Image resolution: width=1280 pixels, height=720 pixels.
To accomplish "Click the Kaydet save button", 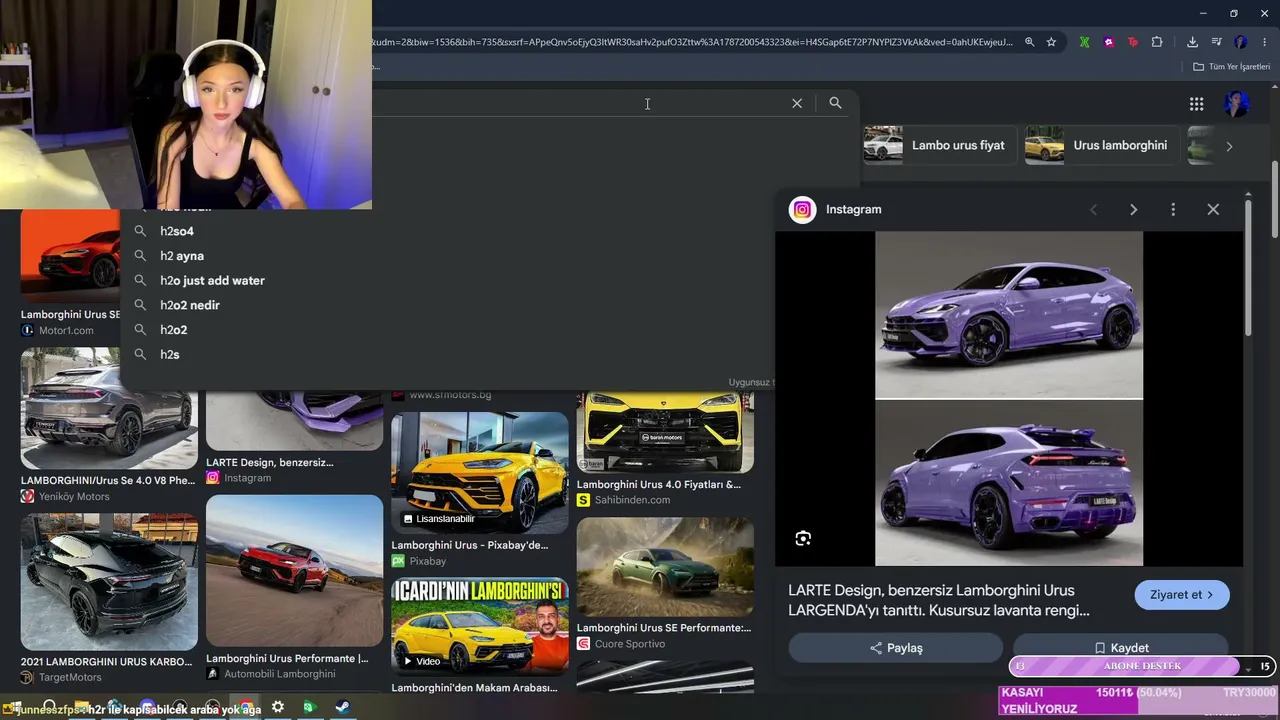I will point(1121,648).
